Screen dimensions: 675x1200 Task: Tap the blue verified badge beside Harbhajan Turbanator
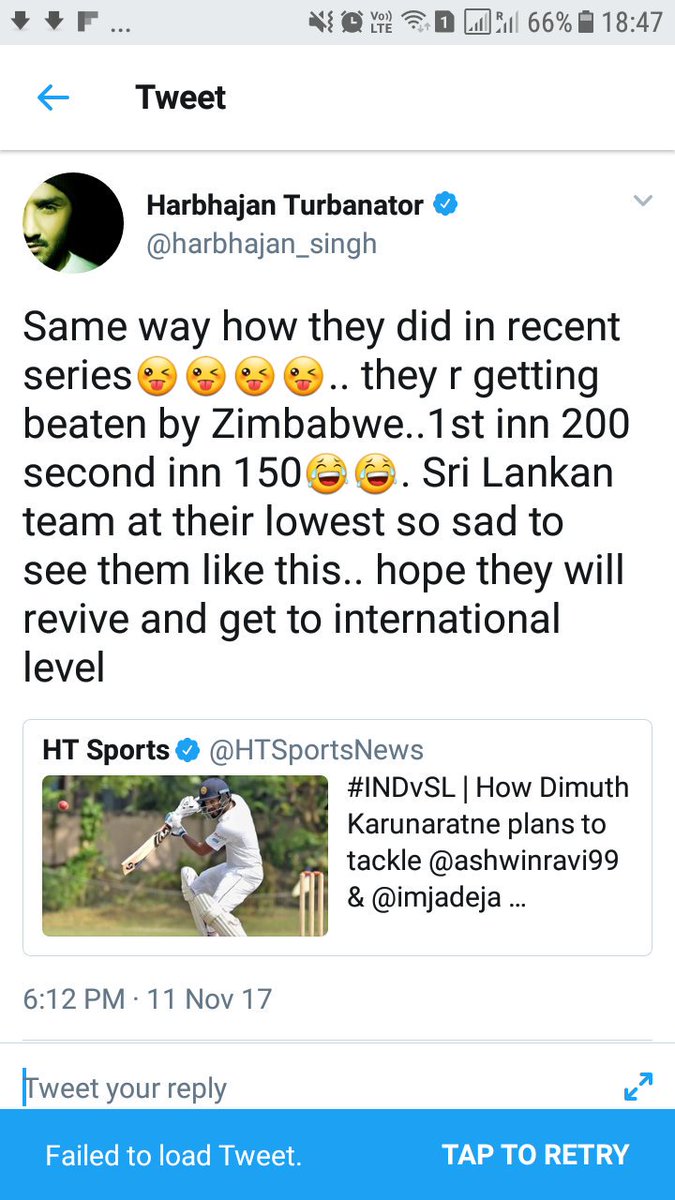tap(445, 205)
